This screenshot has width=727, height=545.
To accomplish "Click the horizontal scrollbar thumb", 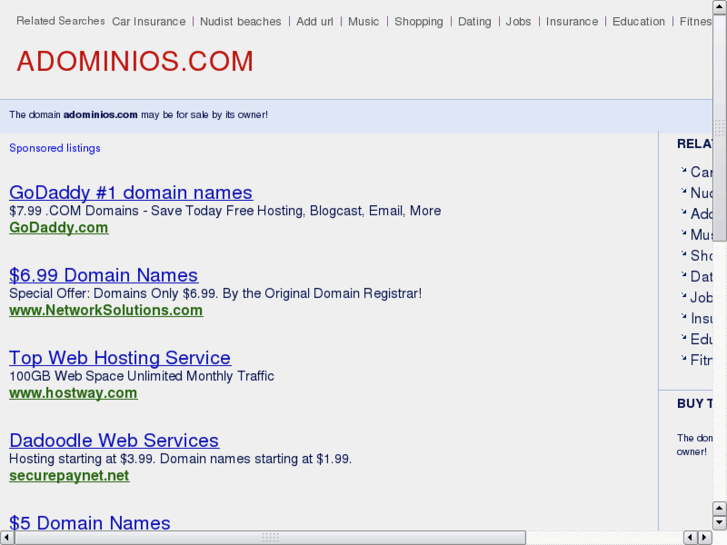I will [270, 538].
